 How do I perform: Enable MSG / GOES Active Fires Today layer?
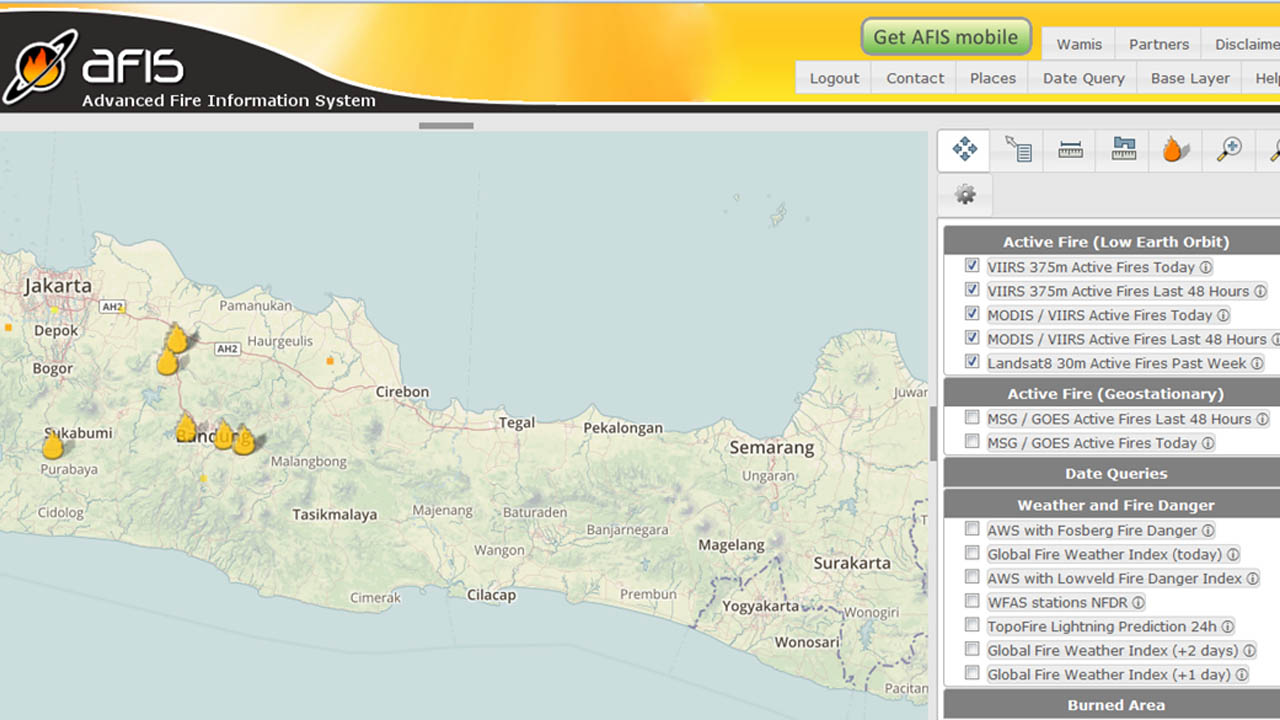pos(972,442)
